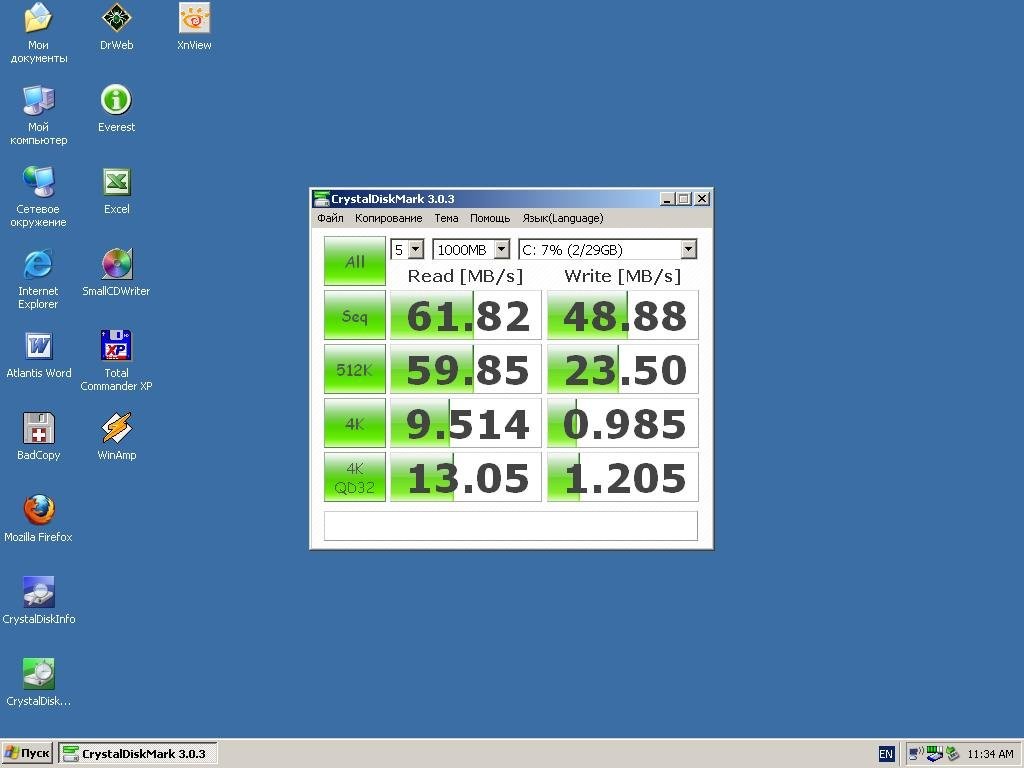
Task: Click Seq read result 61.82
Action: (466, 315)
